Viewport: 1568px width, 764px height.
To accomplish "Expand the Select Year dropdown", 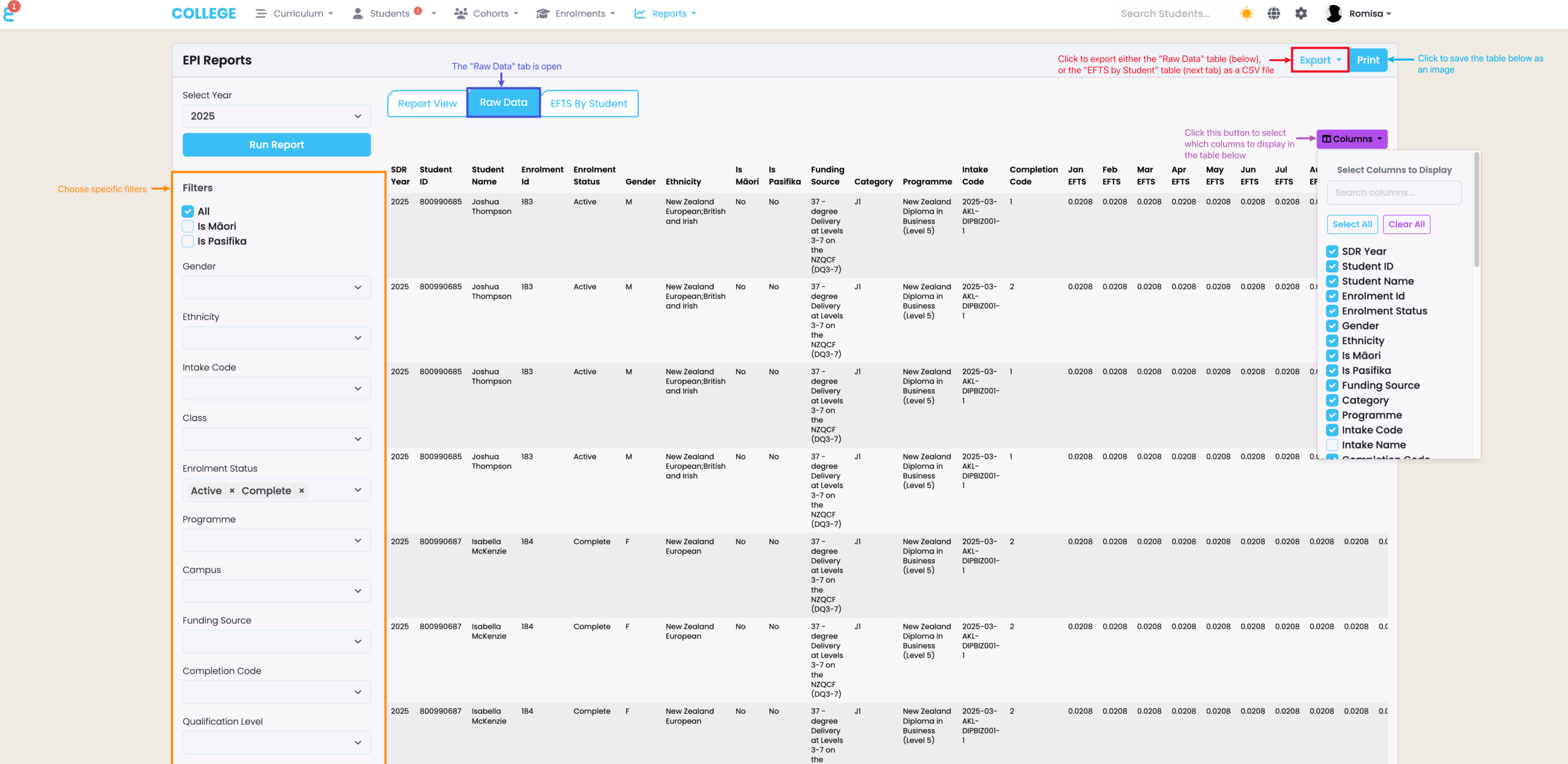I will (276, 116).
